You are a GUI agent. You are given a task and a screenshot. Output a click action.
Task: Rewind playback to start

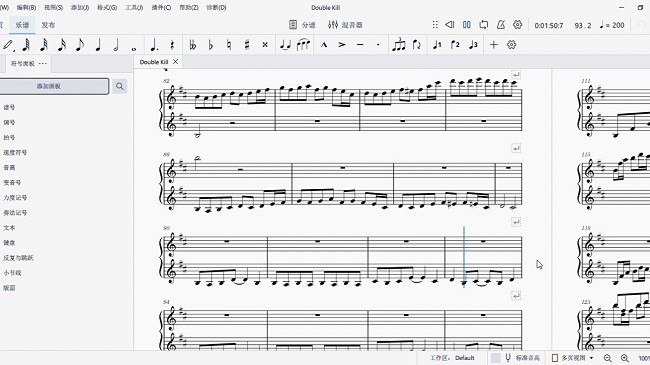click(x=449, y=25)
